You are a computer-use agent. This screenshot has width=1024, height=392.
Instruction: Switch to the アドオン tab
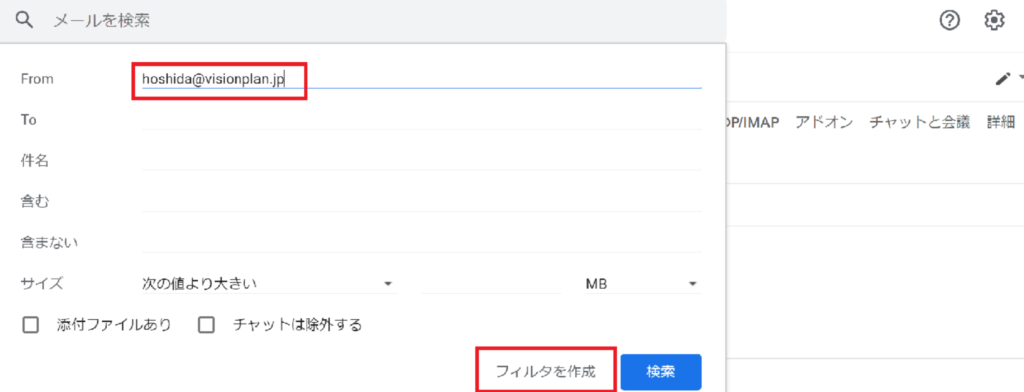coord(824,122)
